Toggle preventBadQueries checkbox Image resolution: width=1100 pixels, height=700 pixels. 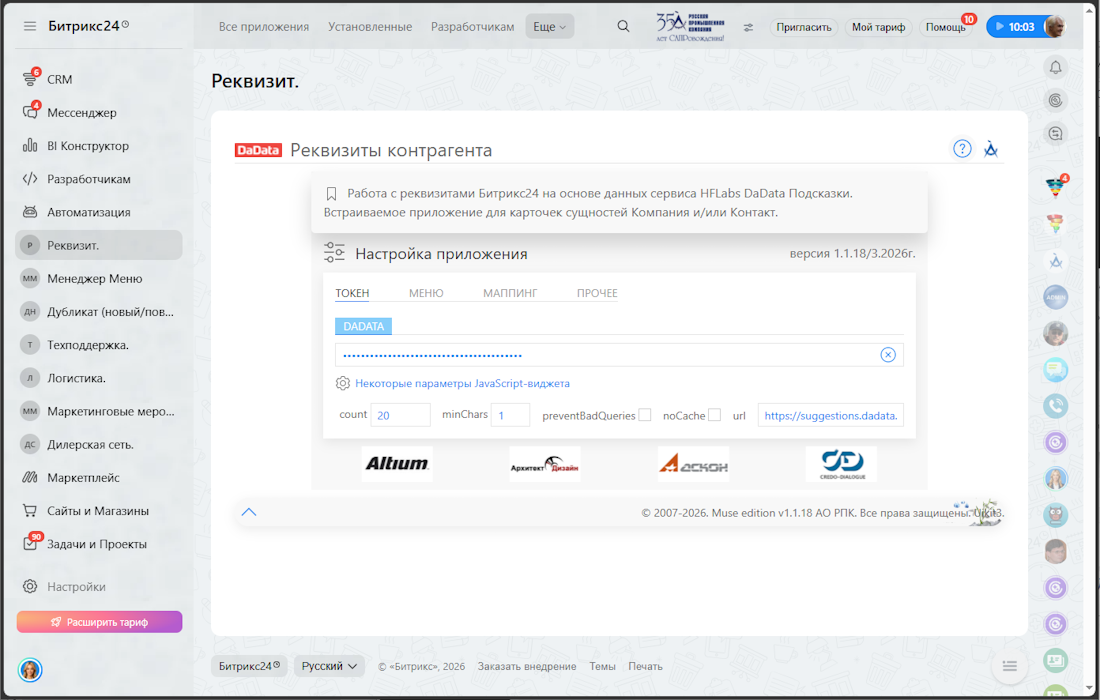click(x=645, y=415)
